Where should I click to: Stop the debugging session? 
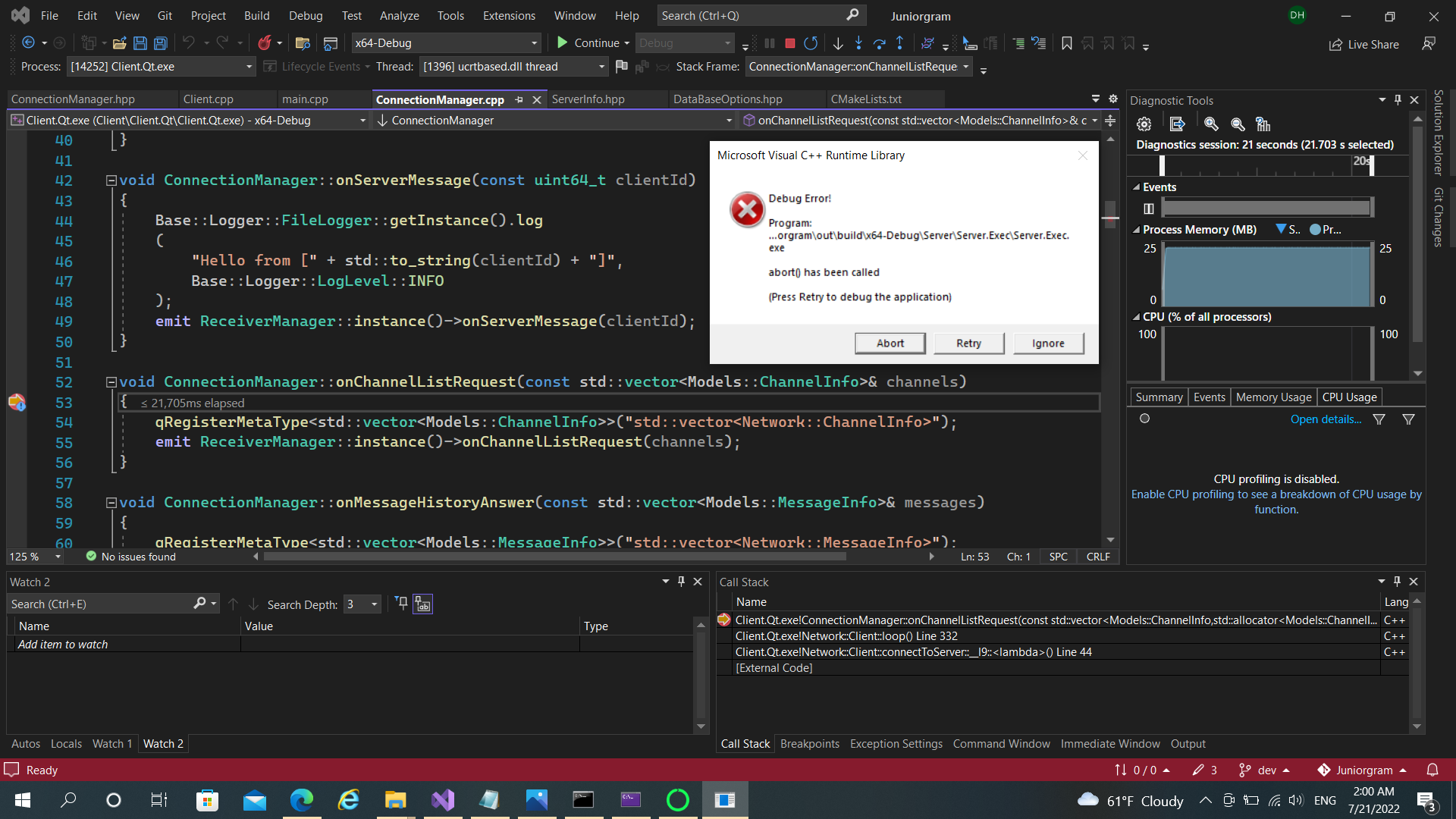pyautogui.click(x=789, y=43)
